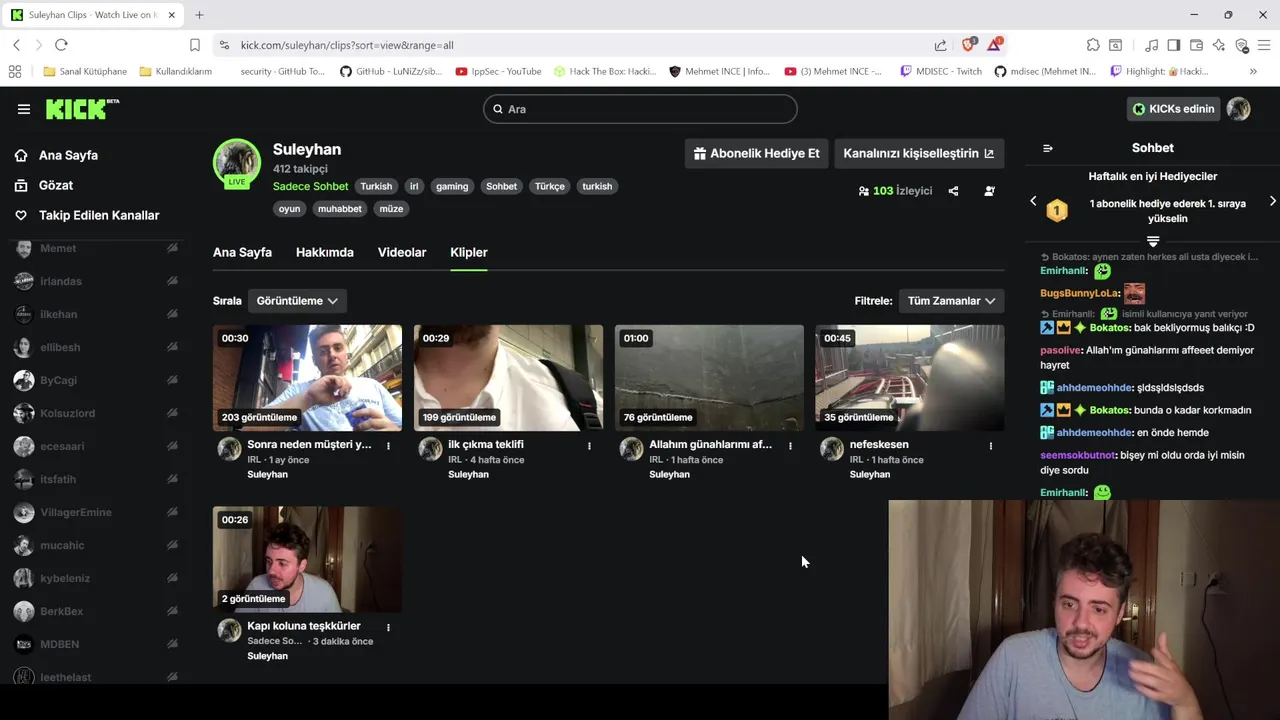Open the browser extensions puzzle icon
The width and height of the screenshot is (1280, 720).
point(1093,45)
